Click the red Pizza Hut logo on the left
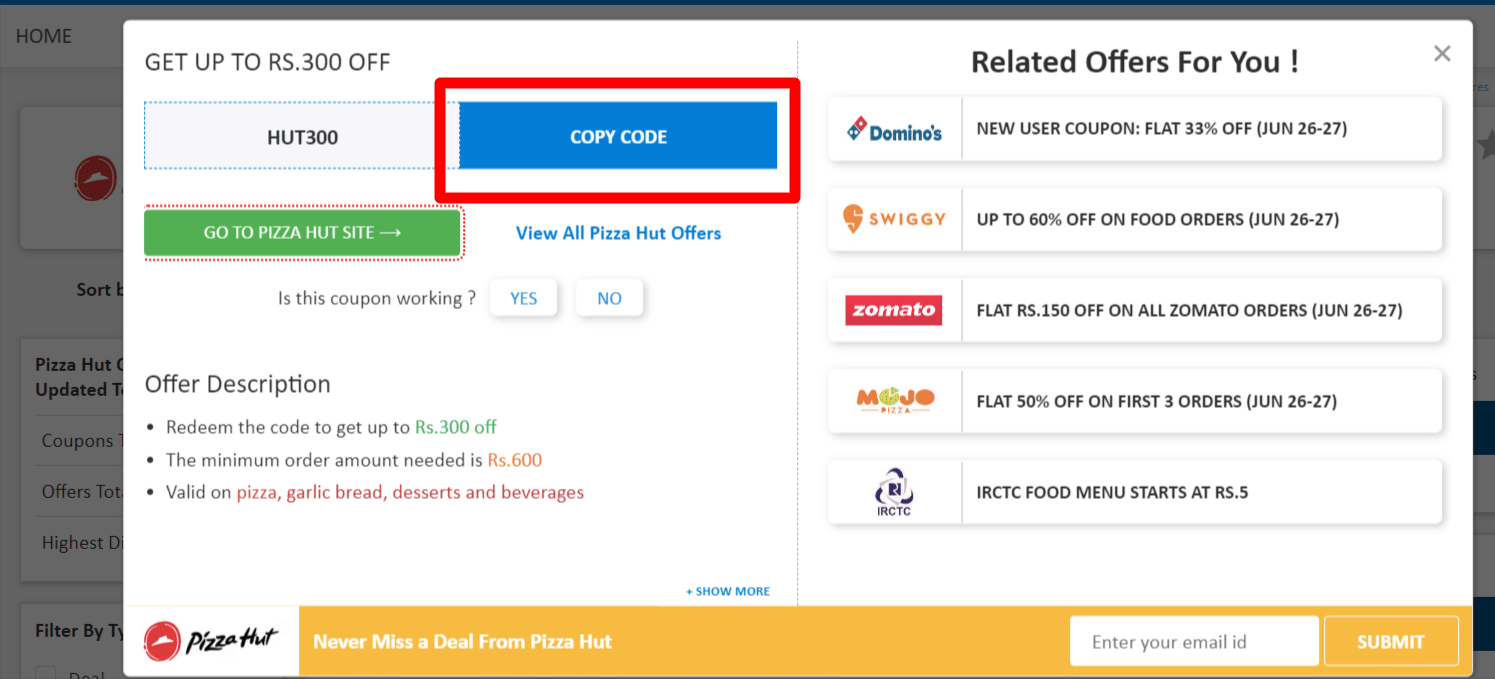 [x=96, y=178]
